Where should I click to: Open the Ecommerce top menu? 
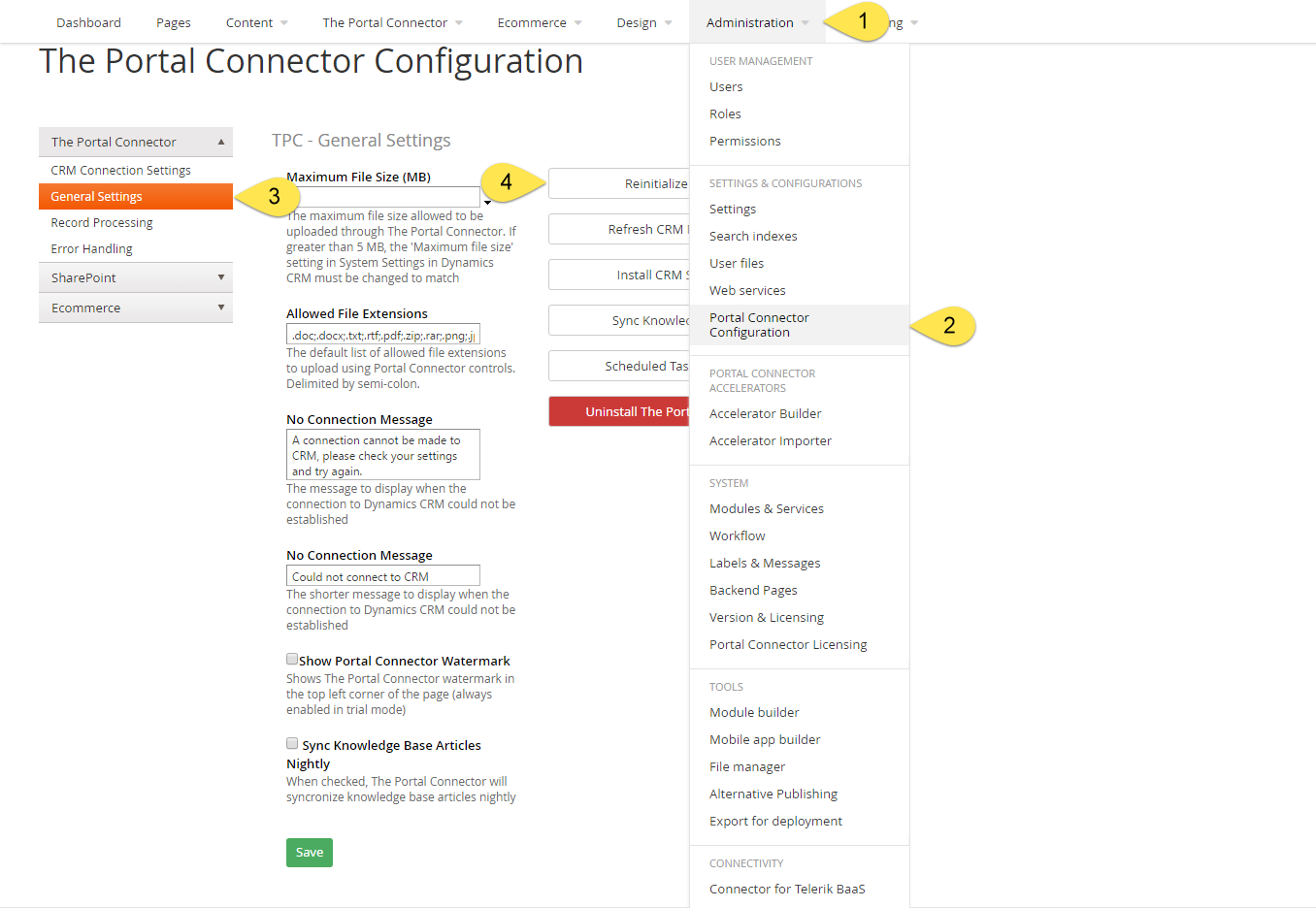(540, 22)
